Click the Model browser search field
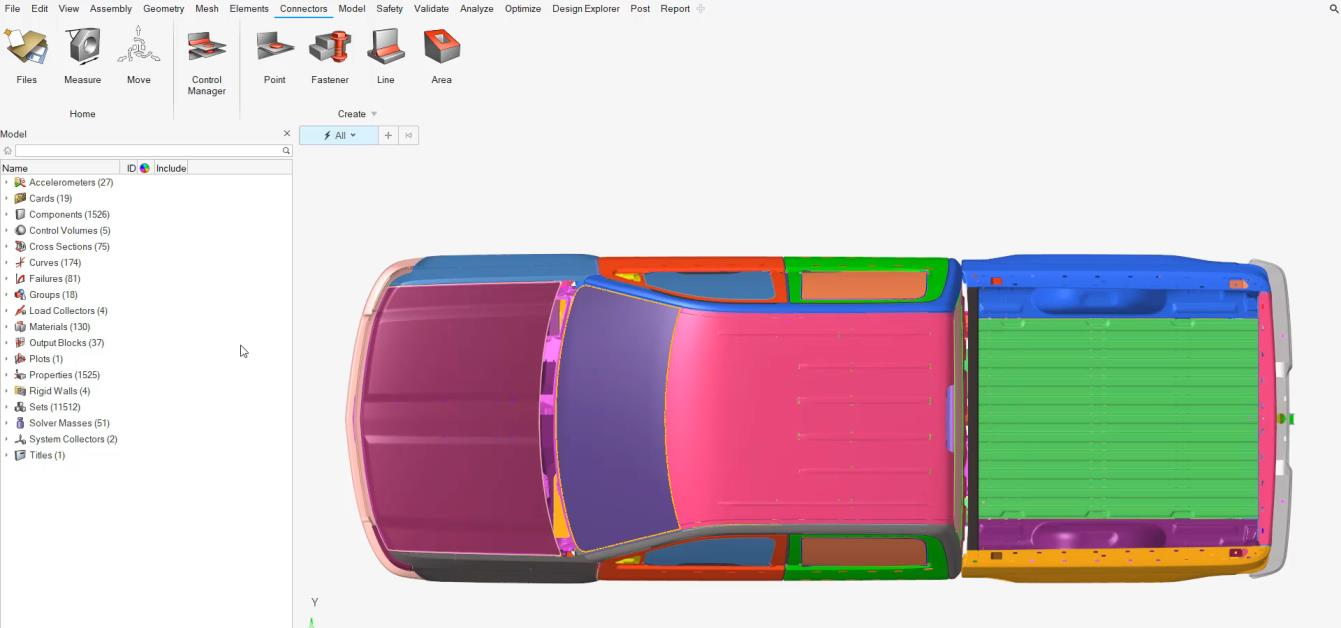 pos(148,151)
